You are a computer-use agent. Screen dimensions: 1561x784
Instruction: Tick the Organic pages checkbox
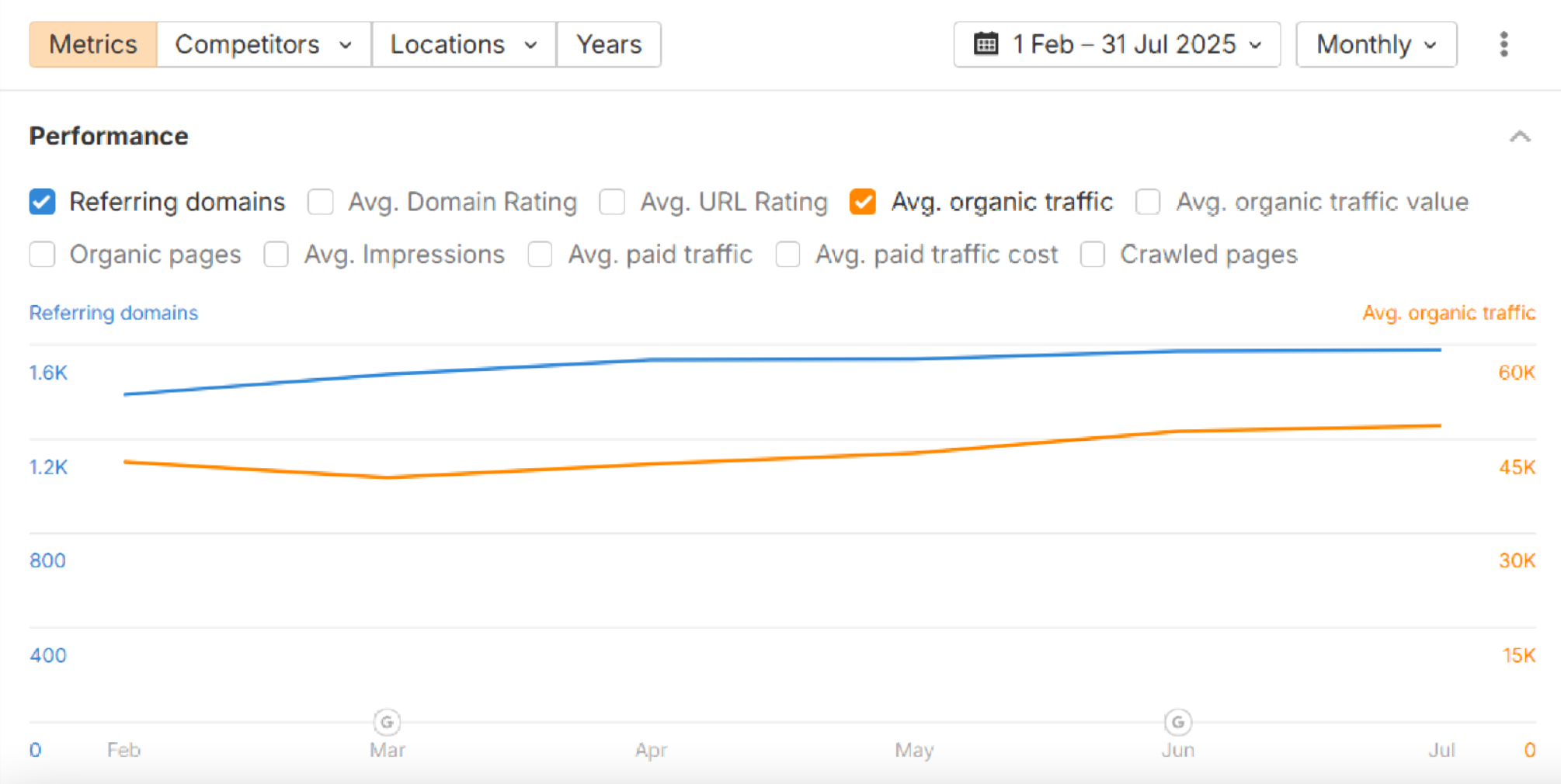tap(43, 255)
